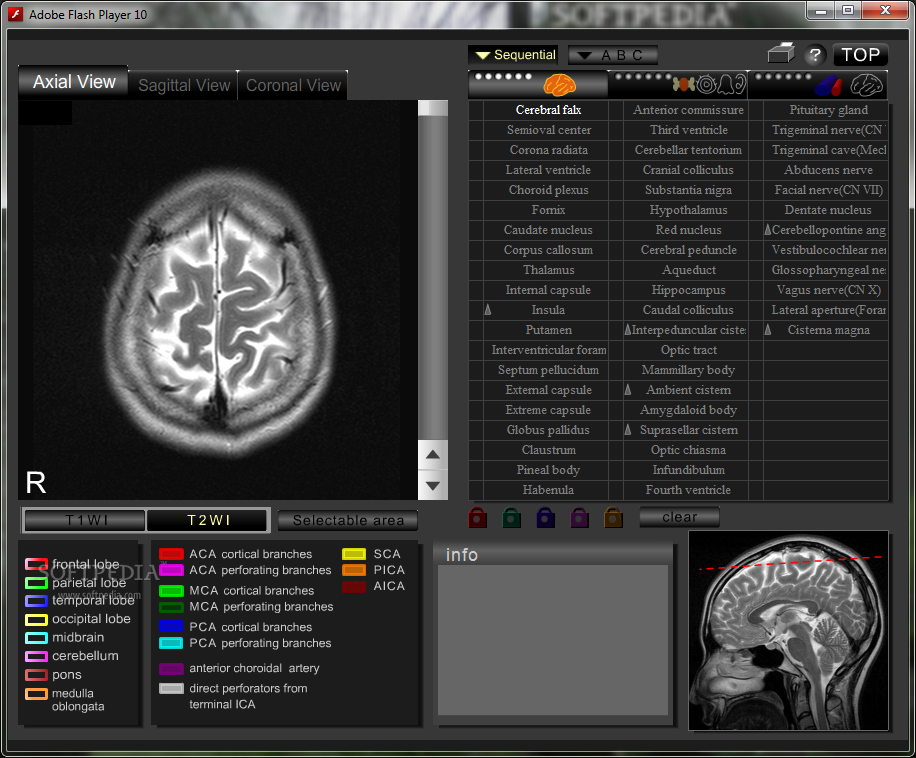Select anterior choroidal artery purple swatch
Screen dimensions: 916x758
pos(171,669)
